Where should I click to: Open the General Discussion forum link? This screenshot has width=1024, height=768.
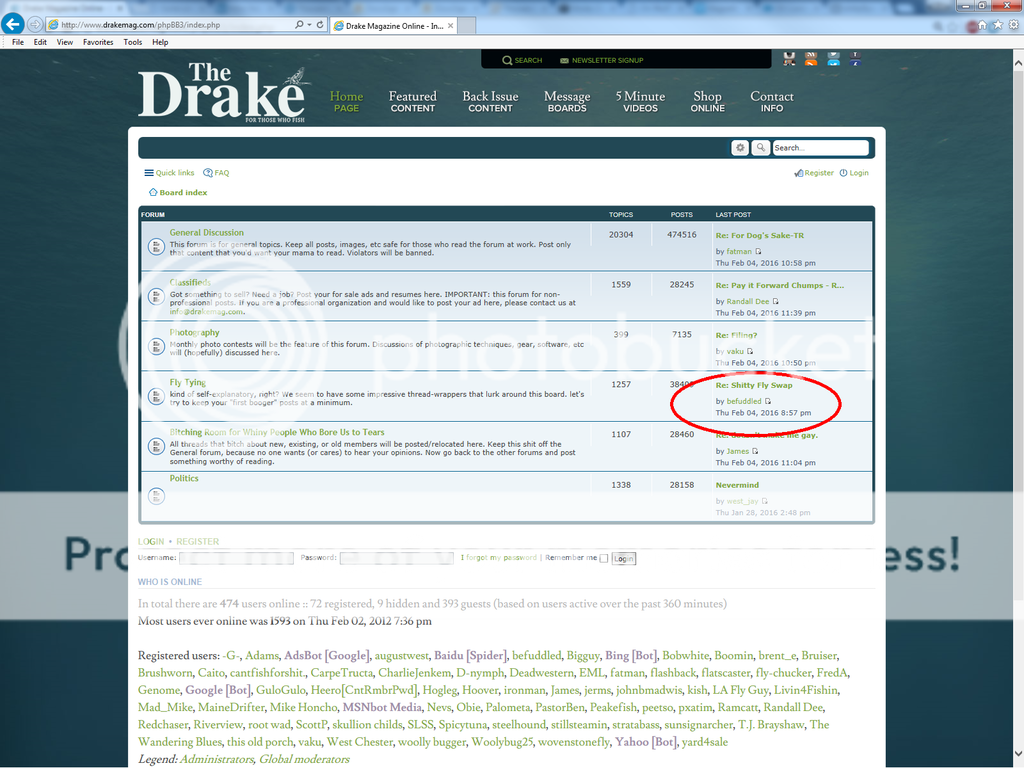[206, 232]
